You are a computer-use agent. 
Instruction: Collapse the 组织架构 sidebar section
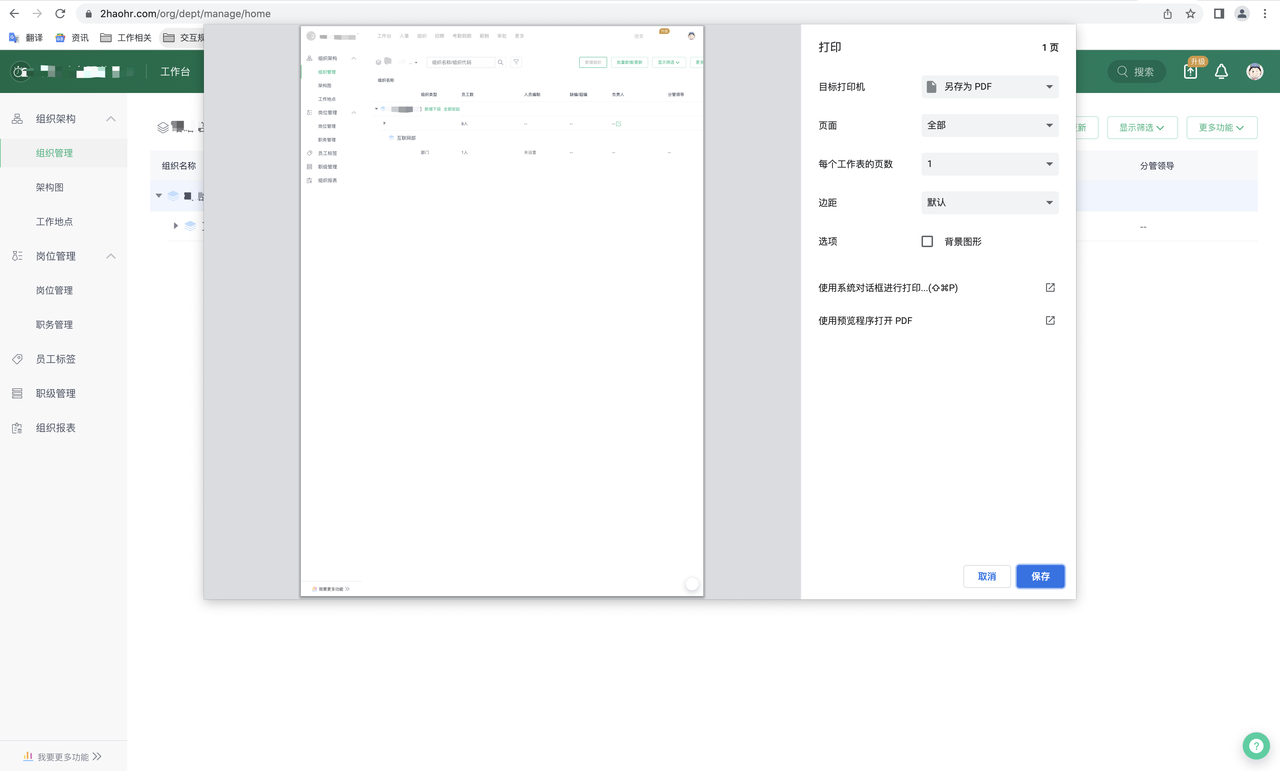click(x=110, y=119)
